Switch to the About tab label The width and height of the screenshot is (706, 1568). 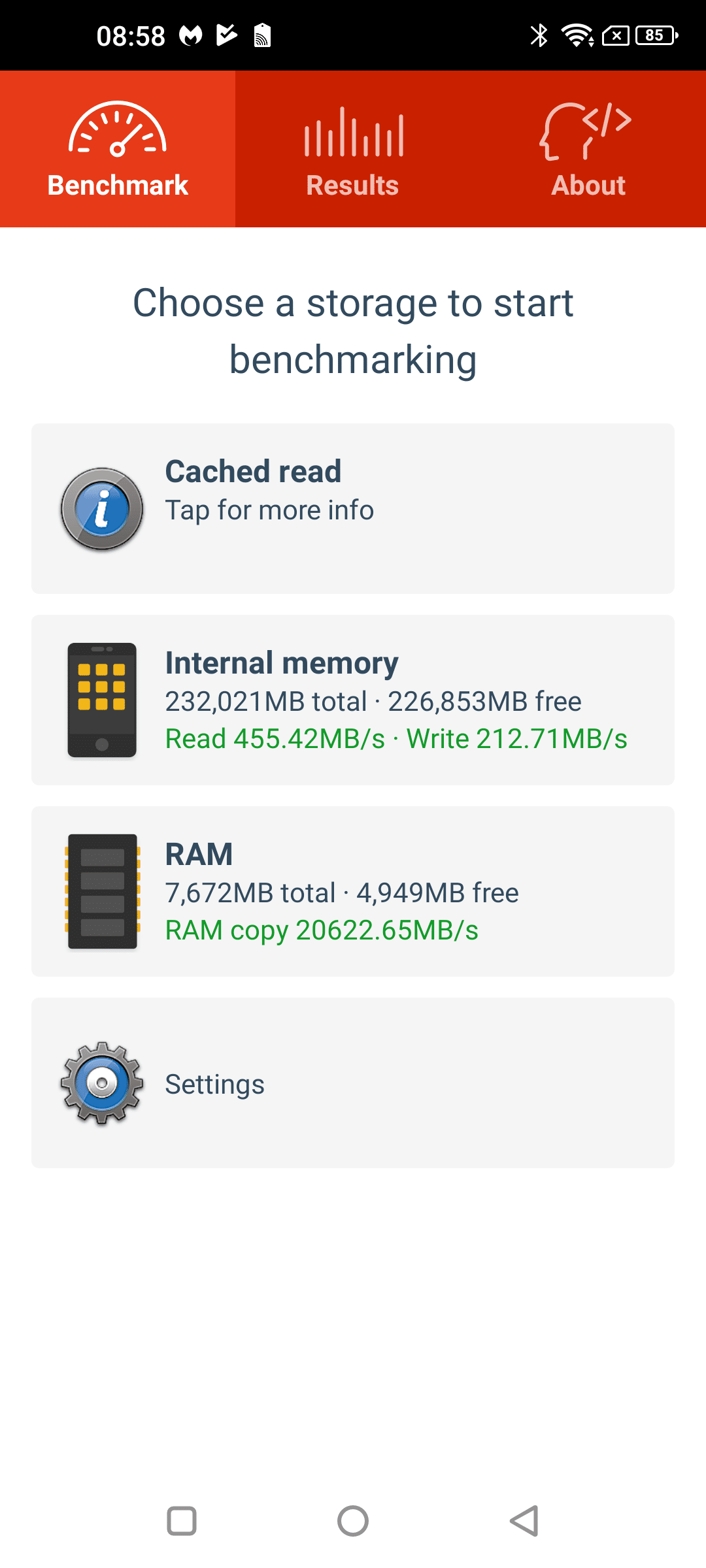[588, 186]
